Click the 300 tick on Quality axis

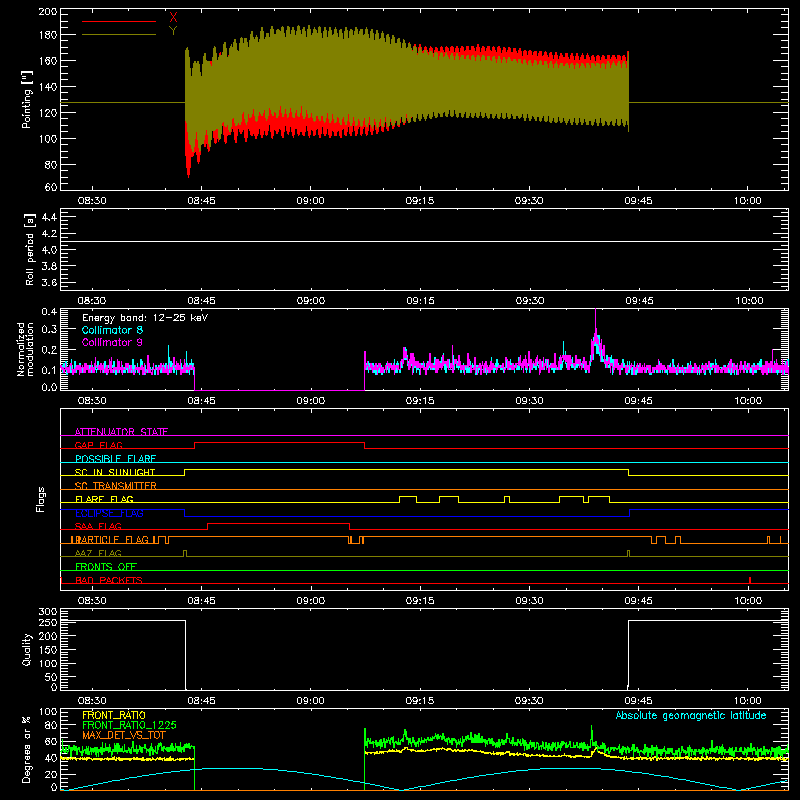point(48,612)
